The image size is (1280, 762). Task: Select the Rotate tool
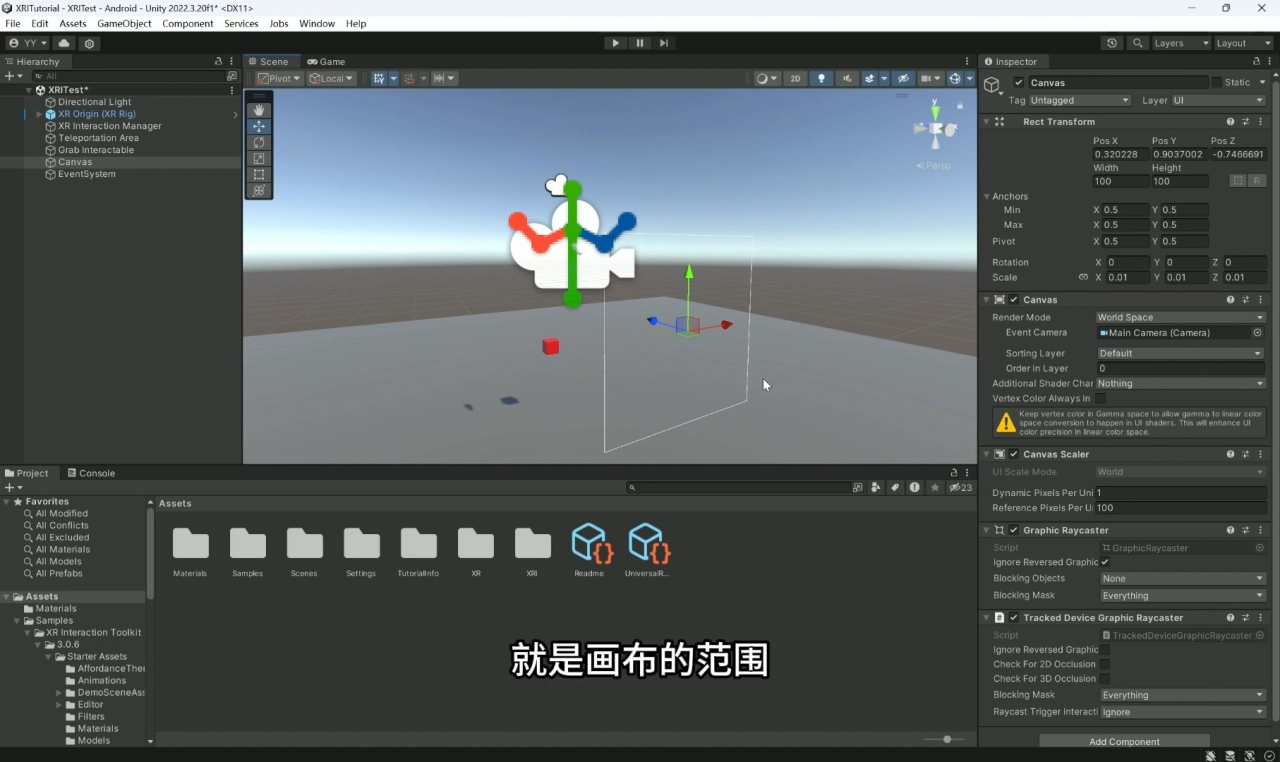point(259,142)
